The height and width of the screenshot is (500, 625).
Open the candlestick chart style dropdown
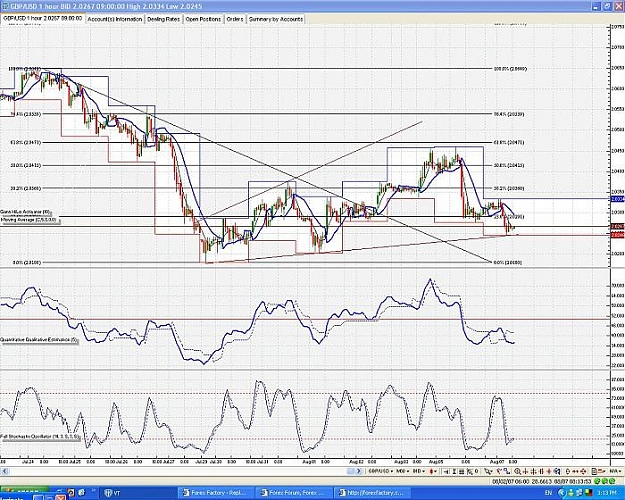click(x=433, y=471)
